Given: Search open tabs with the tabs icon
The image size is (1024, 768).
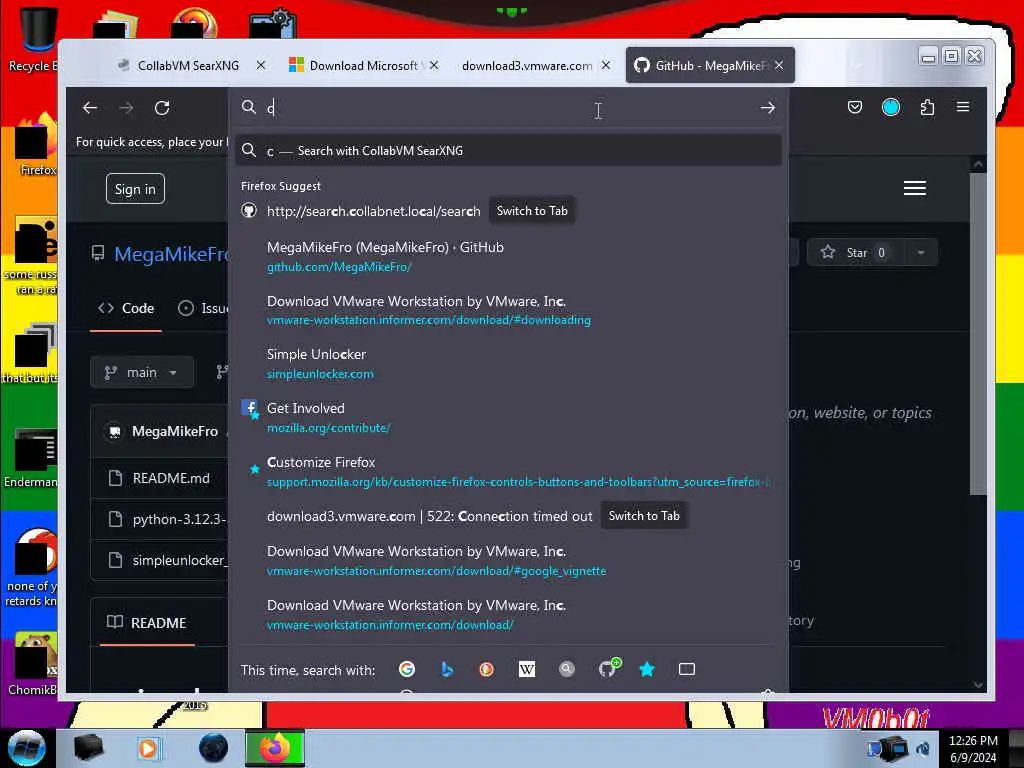Looking at the screenshot, I should click(686, 669).
